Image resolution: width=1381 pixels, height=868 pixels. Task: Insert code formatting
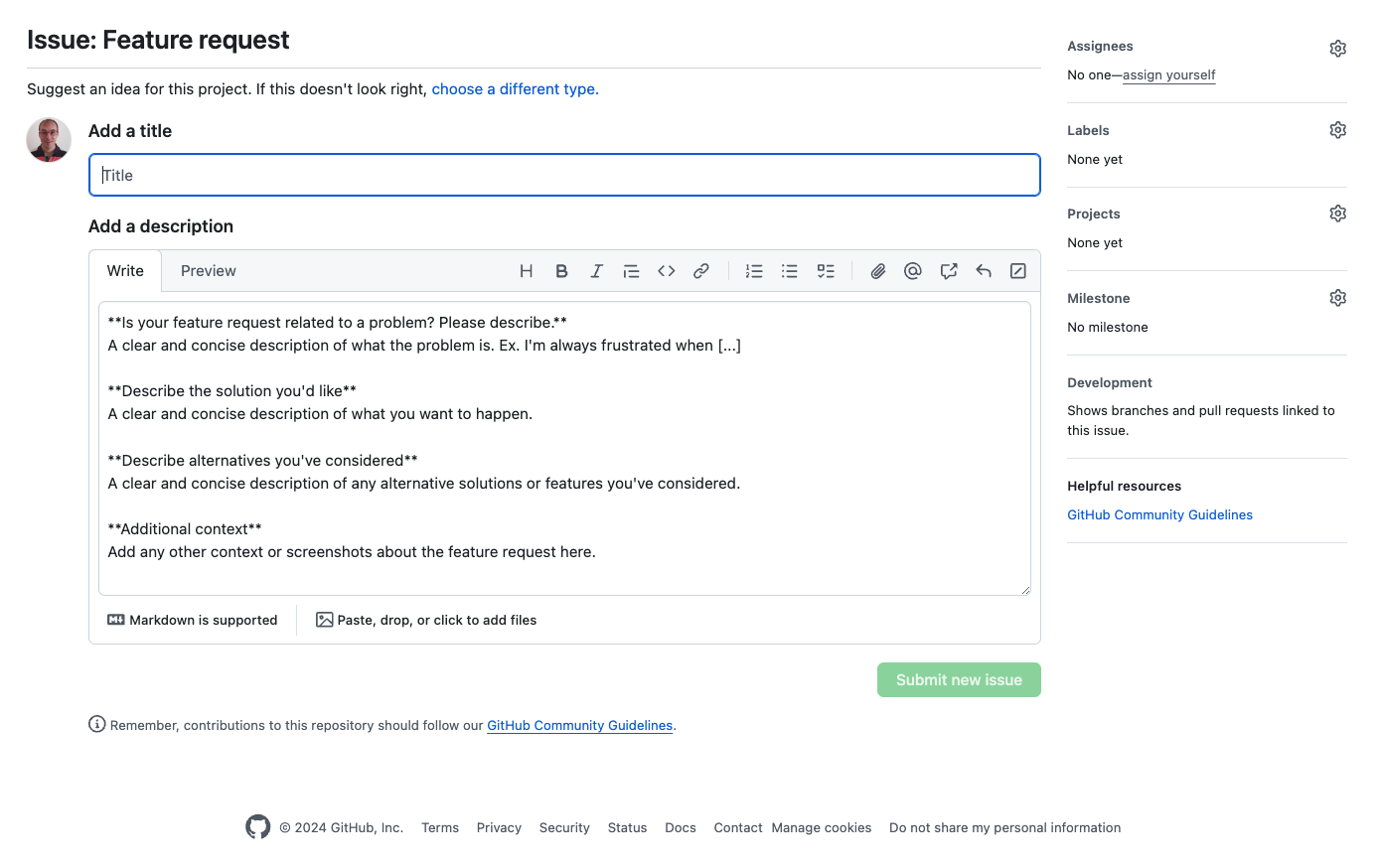[x=667, y=271]
